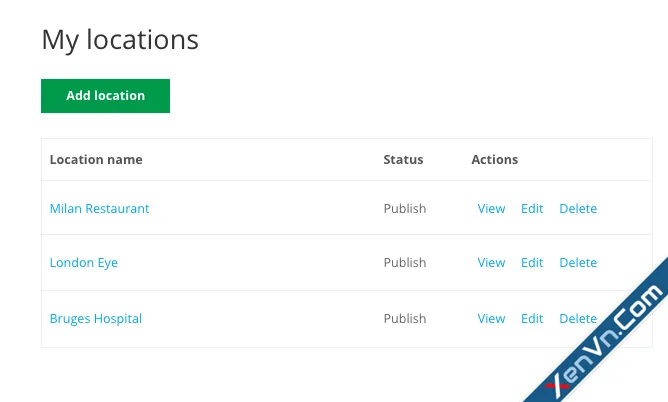The height and width of the screenshot is (402, 668).
Task: View the Bruges Hospital entry
Action: [491, 319]
